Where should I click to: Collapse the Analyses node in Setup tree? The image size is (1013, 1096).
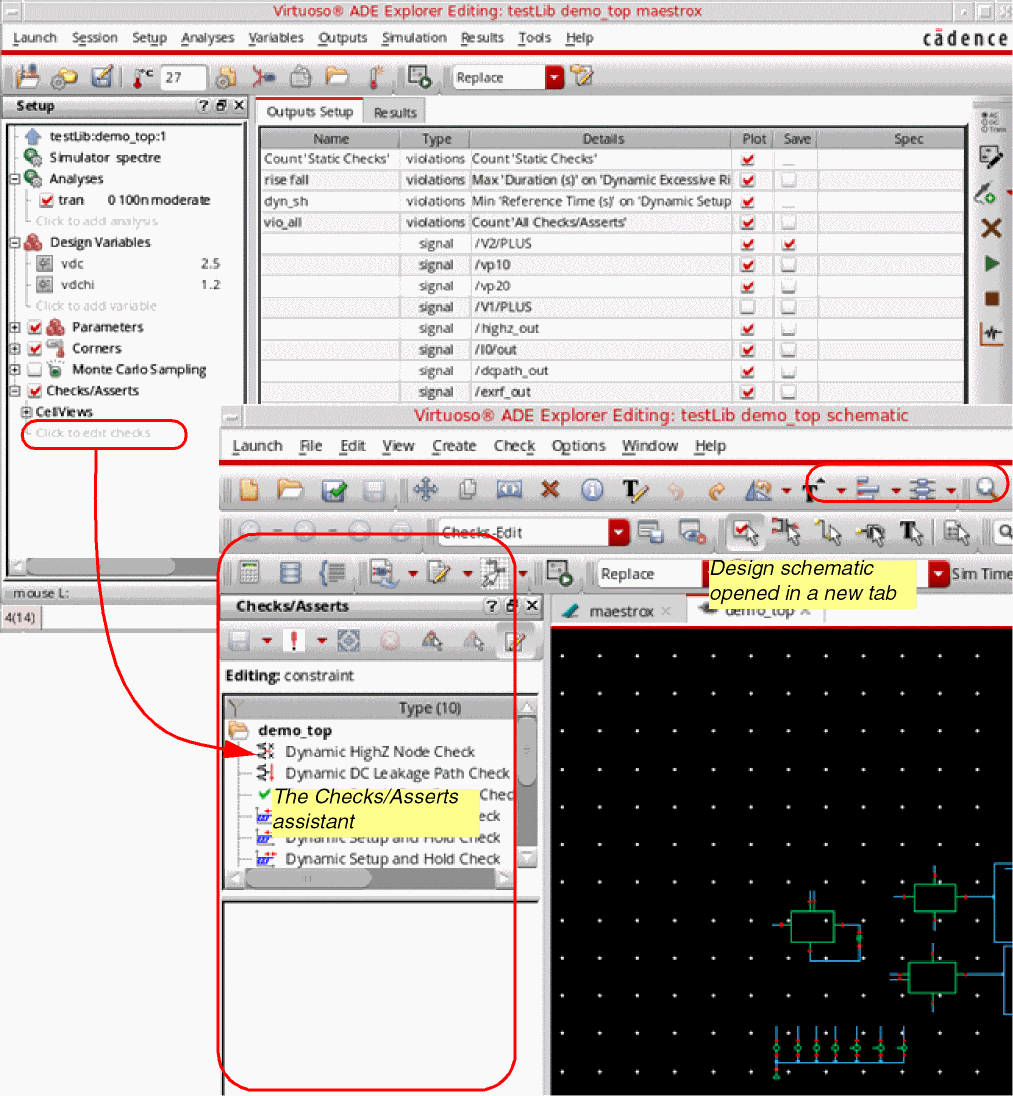click(x=15, y=180)
